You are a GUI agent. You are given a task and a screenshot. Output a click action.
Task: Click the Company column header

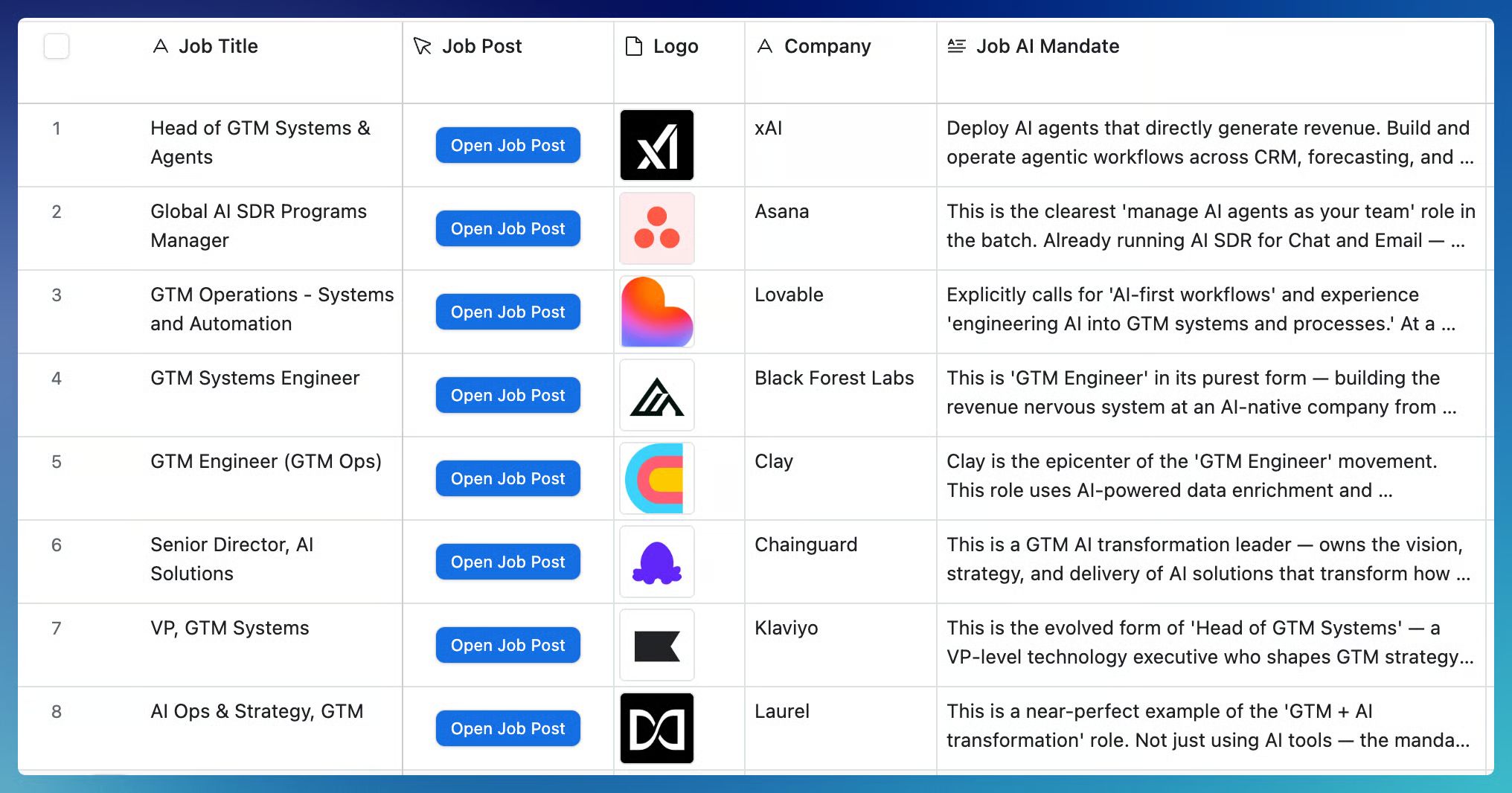coord(827,46)
